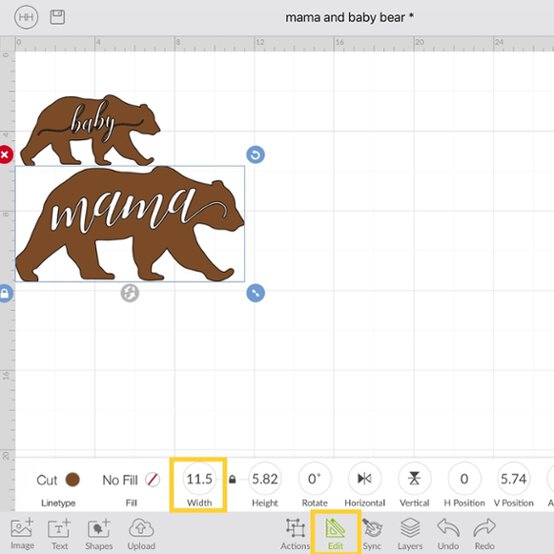Open the No Fill swatch
Viewport: 554px width, 554px height.
point(153,479)
